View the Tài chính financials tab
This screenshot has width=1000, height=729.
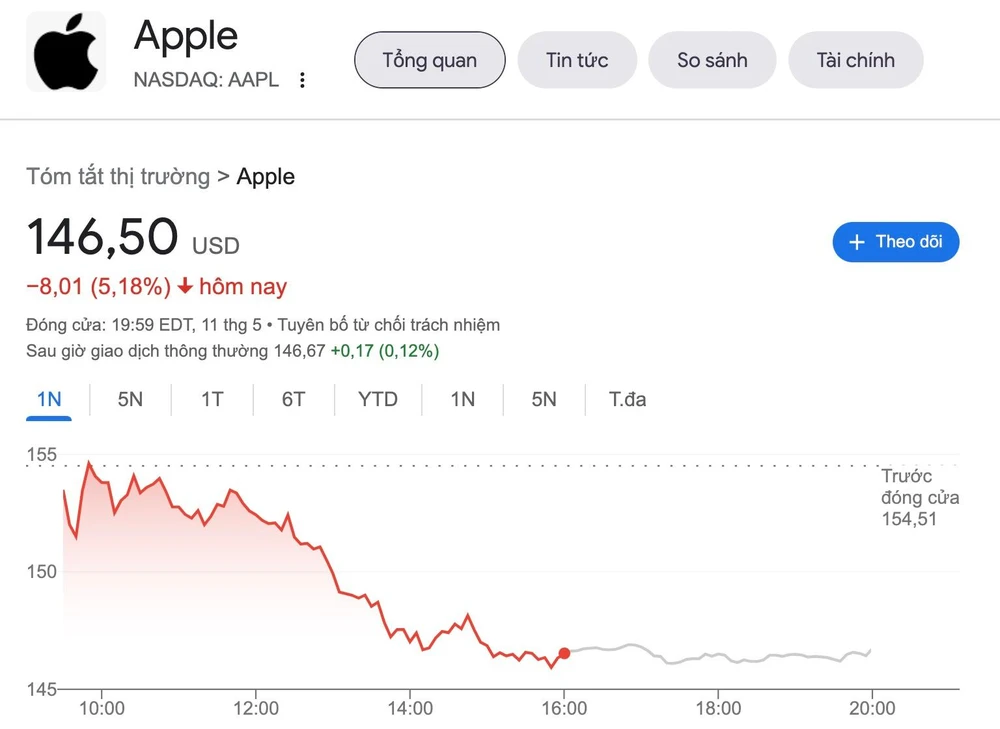click(855, 60)
